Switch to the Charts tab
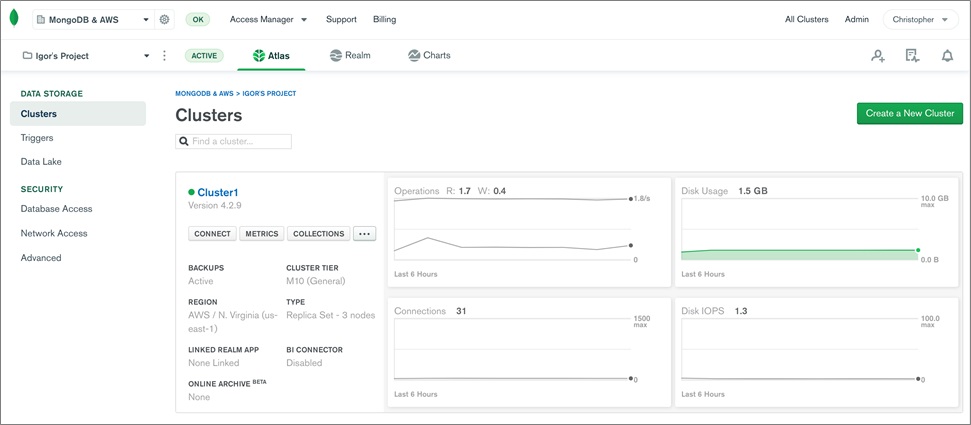The height and width of the screenshot is (425, 971). click(x=429, y=55)
